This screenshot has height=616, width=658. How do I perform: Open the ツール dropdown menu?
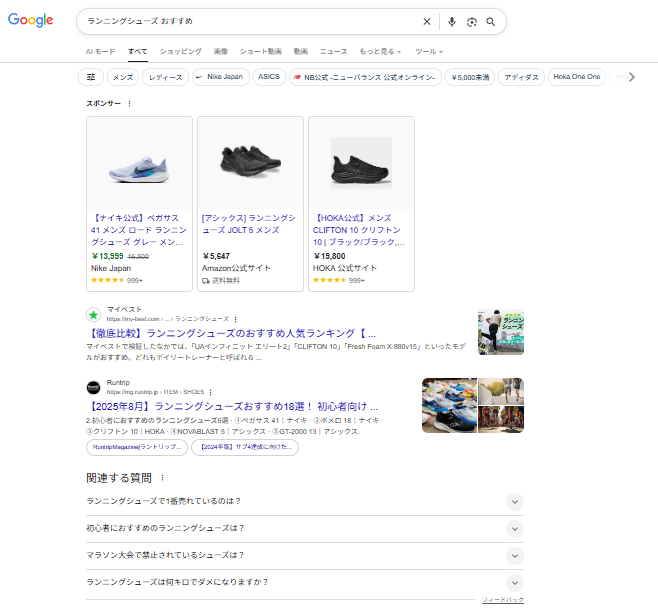[x=429, y=50]
